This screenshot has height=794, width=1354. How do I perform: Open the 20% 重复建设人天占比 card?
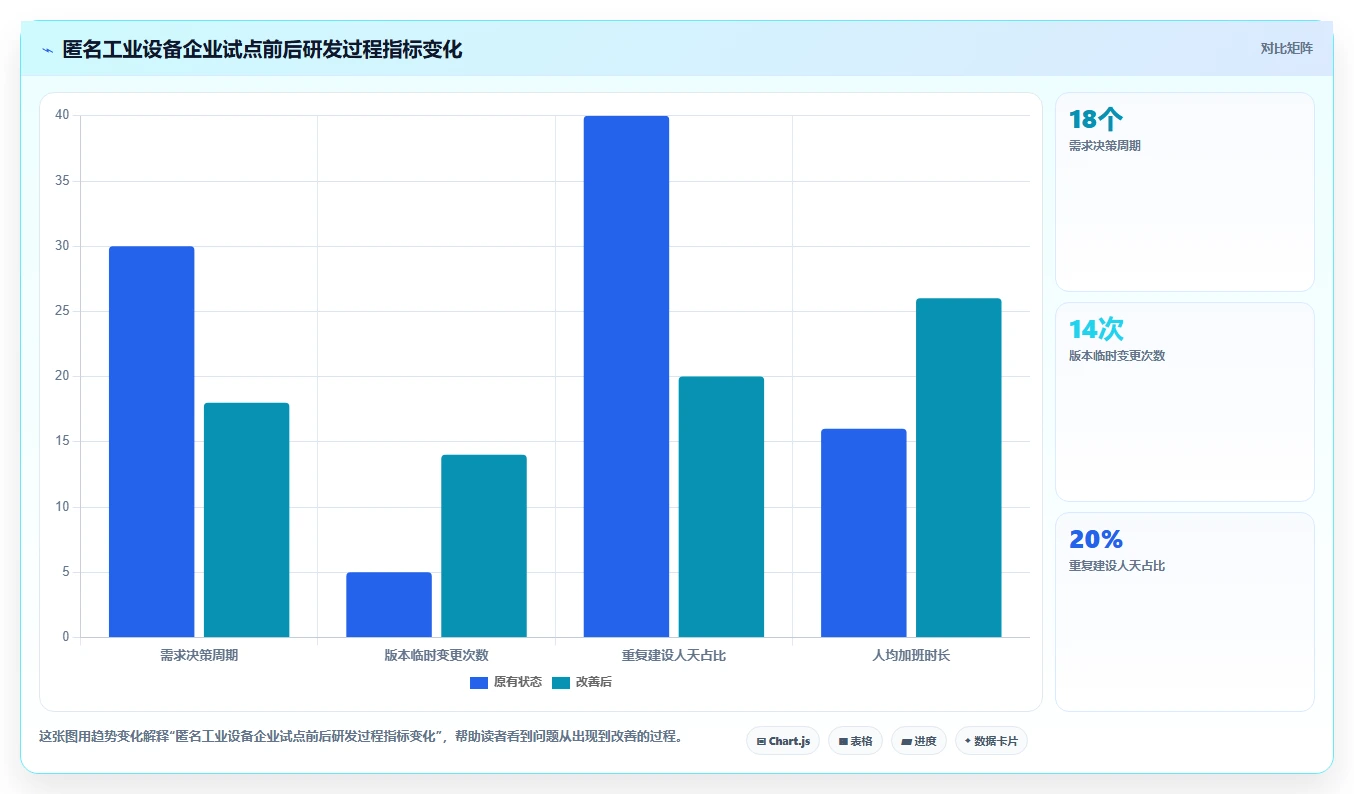point(1185,612)
